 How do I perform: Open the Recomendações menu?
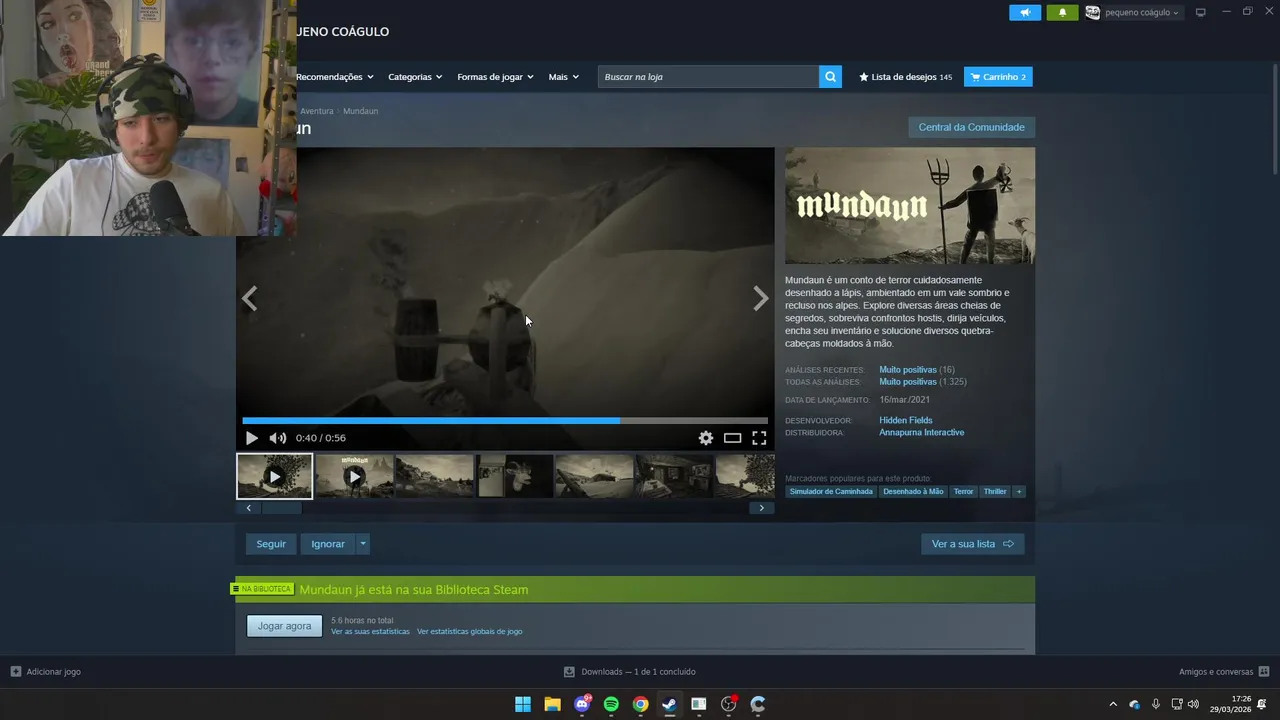tap(334, 77)
